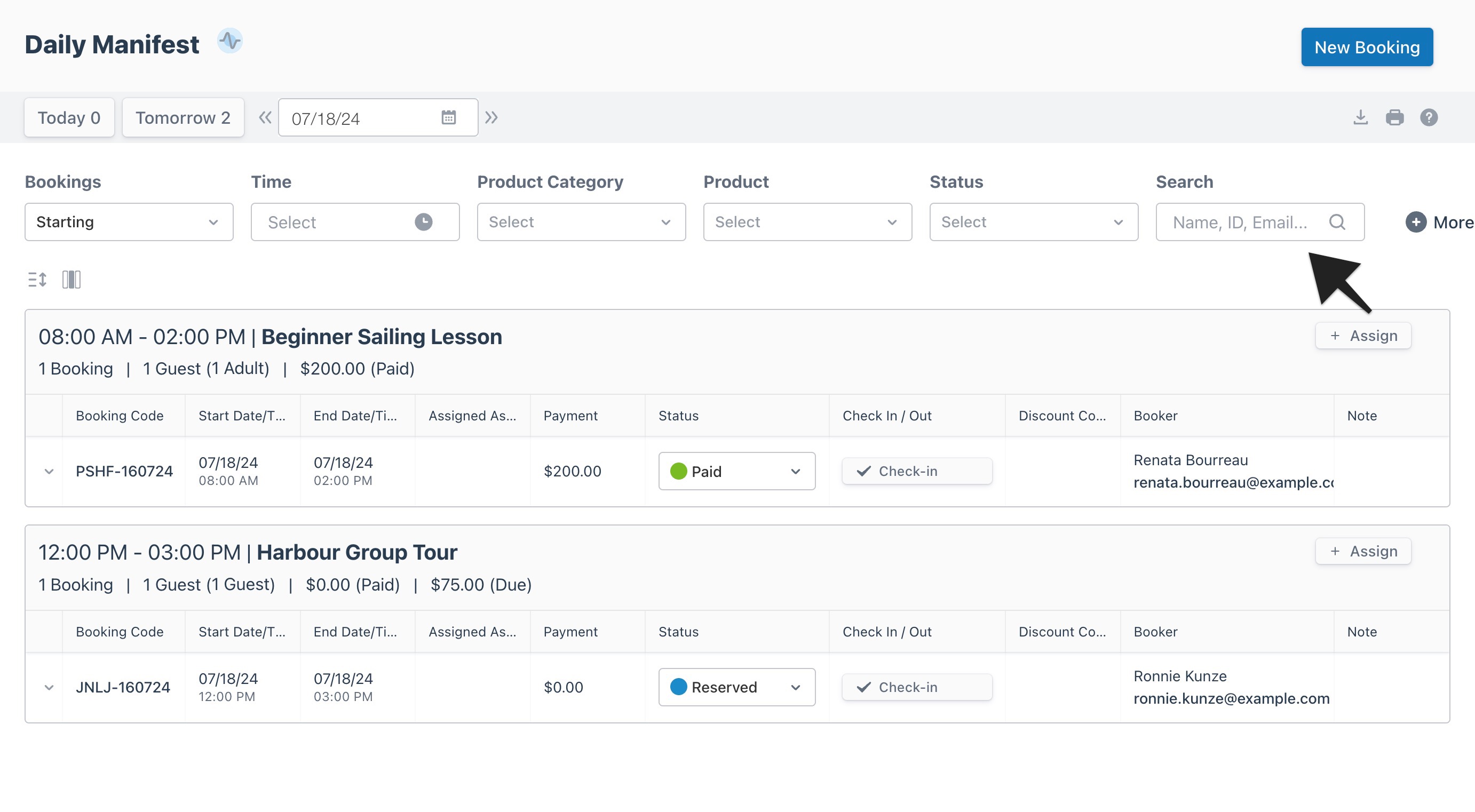
Task: Click Beginner Sailing Lesson title
Action: (382, 337)
